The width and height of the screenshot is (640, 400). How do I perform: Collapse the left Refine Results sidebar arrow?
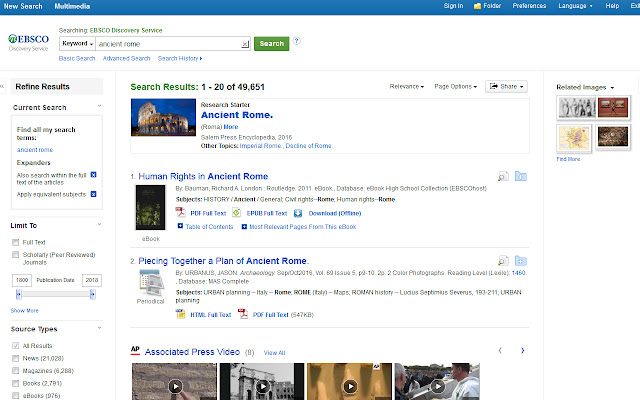(2, 86)
